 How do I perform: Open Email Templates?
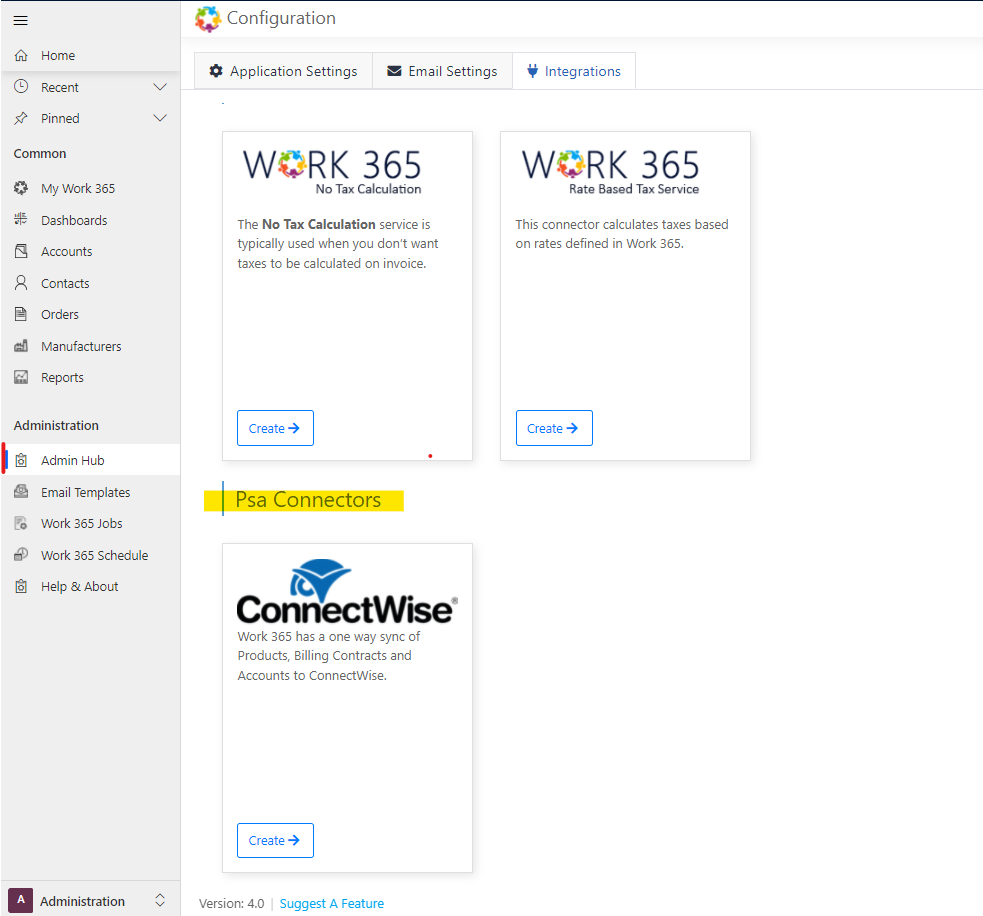pos(90,492)
